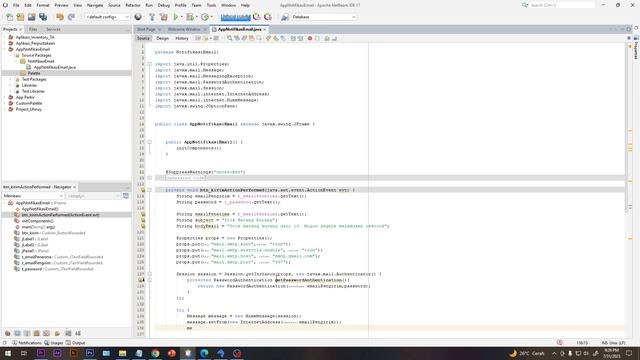Open Output window from status bar
The height and width of the screenshot is (360, 640).
tap(76, 343)
